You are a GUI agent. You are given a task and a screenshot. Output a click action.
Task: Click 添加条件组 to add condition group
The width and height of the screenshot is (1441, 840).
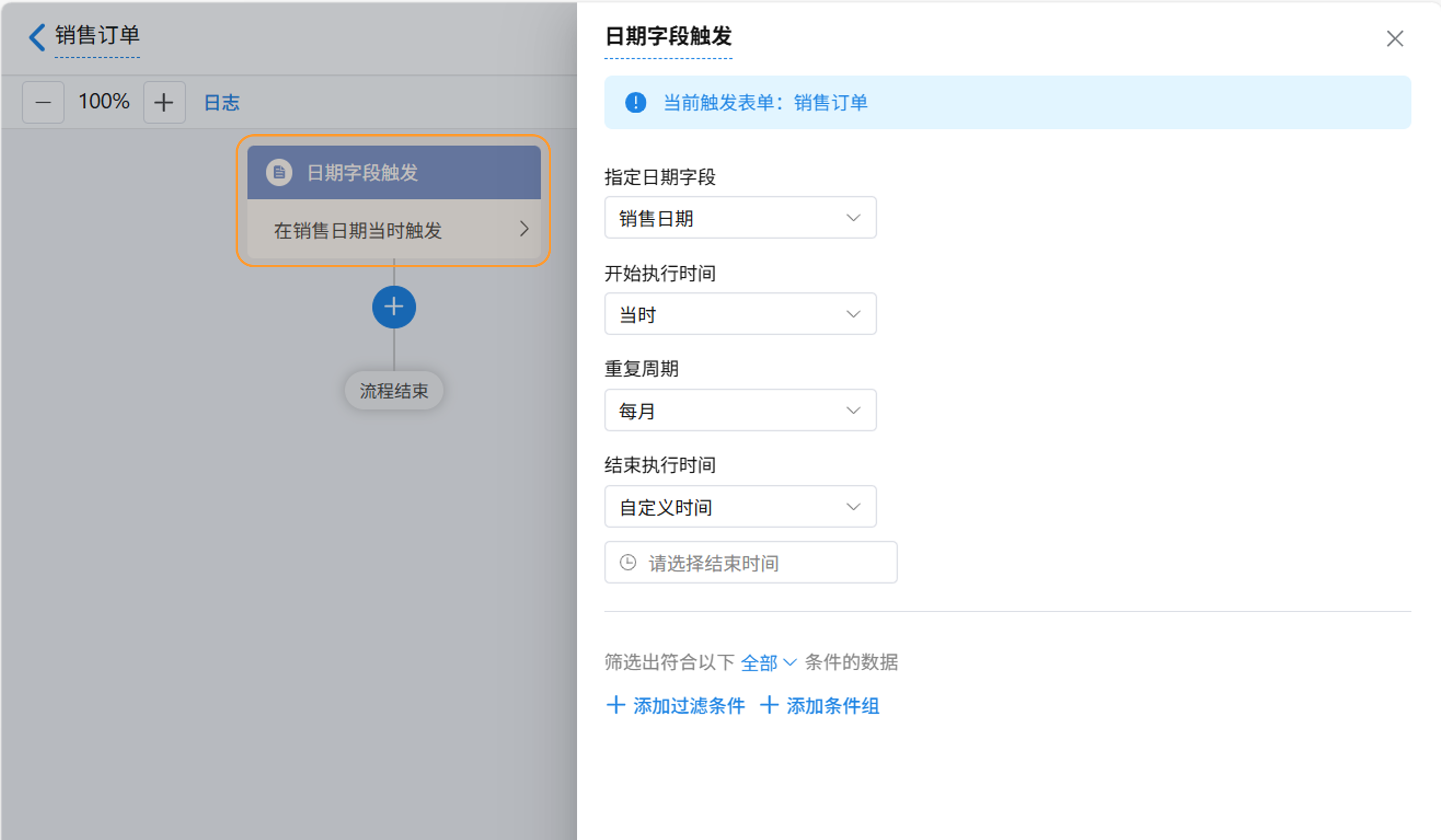[x=820, y=706]
